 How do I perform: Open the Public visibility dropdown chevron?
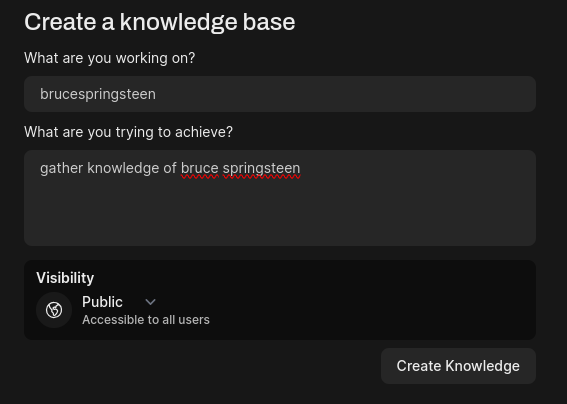click(150, 302)
